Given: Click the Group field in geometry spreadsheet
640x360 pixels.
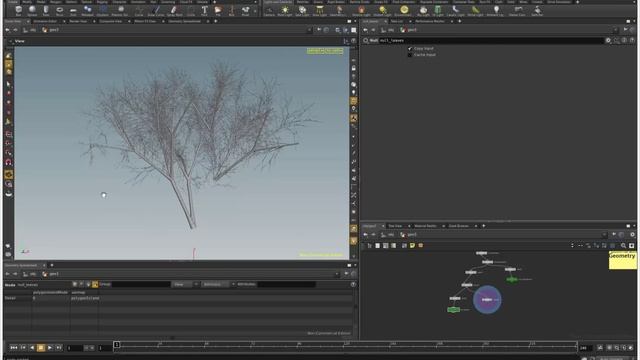Looking at the screenshot, I should tap(141, 284).
